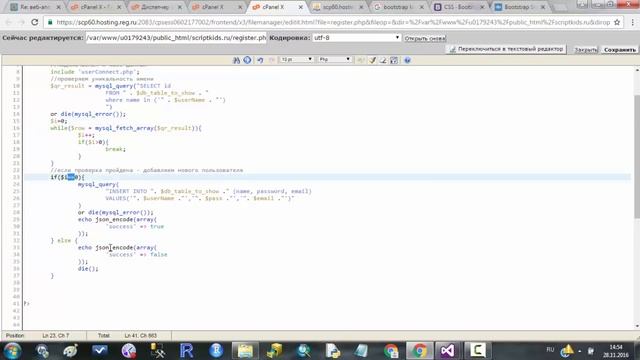The height and width of the screenshot is (360, 640).
Task: Click the 'Ln 23, Ch 7' status position
Action: tap(56, 336)
